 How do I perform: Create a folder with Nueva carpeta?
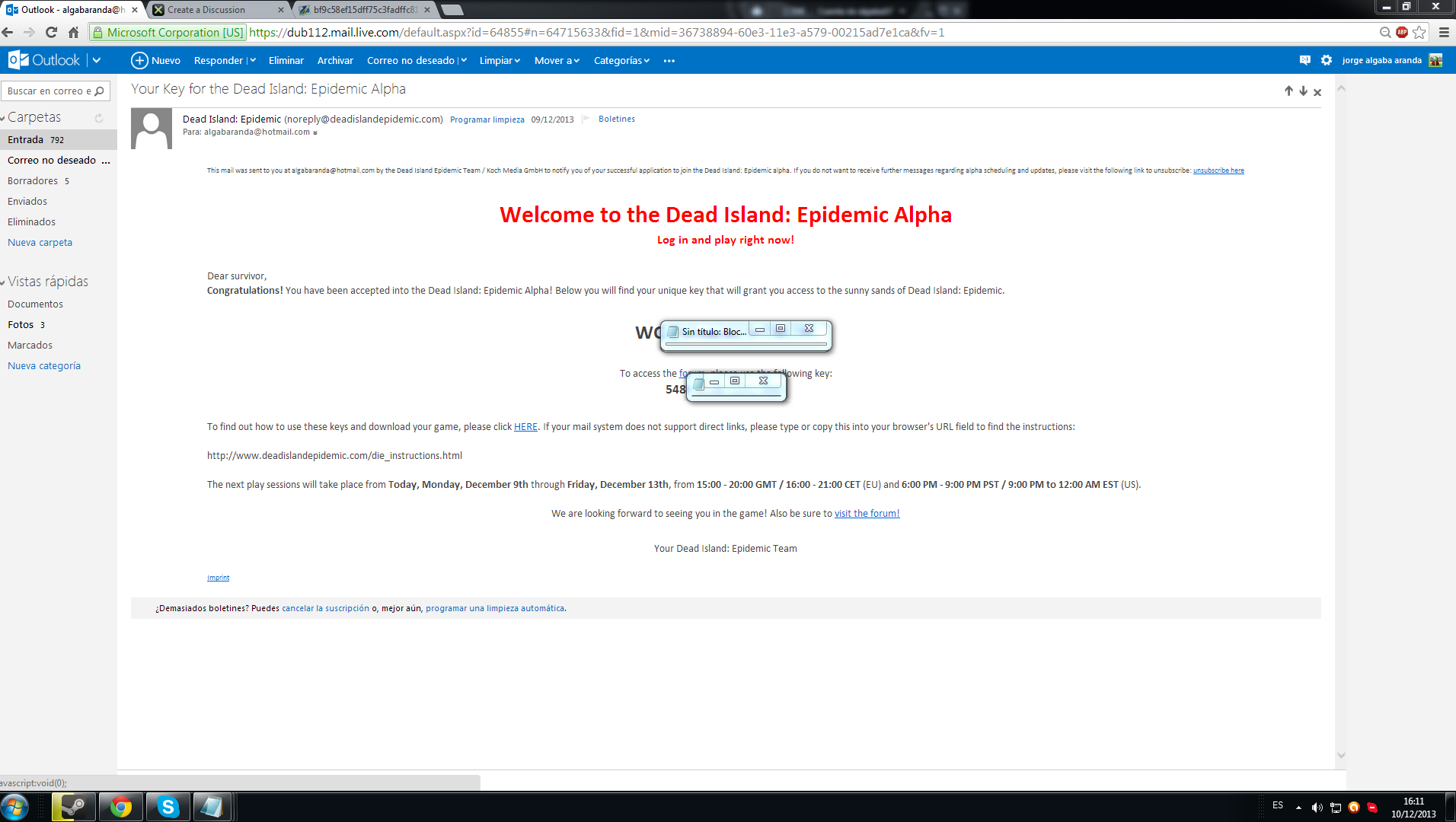coord(40,242)
